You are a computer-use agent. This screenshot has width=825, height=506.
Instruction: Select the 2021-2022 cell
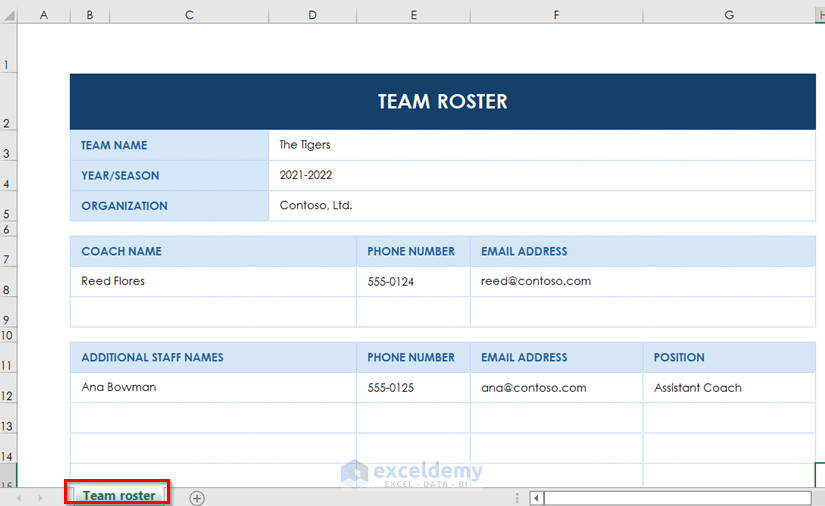(x=542, y=176)
